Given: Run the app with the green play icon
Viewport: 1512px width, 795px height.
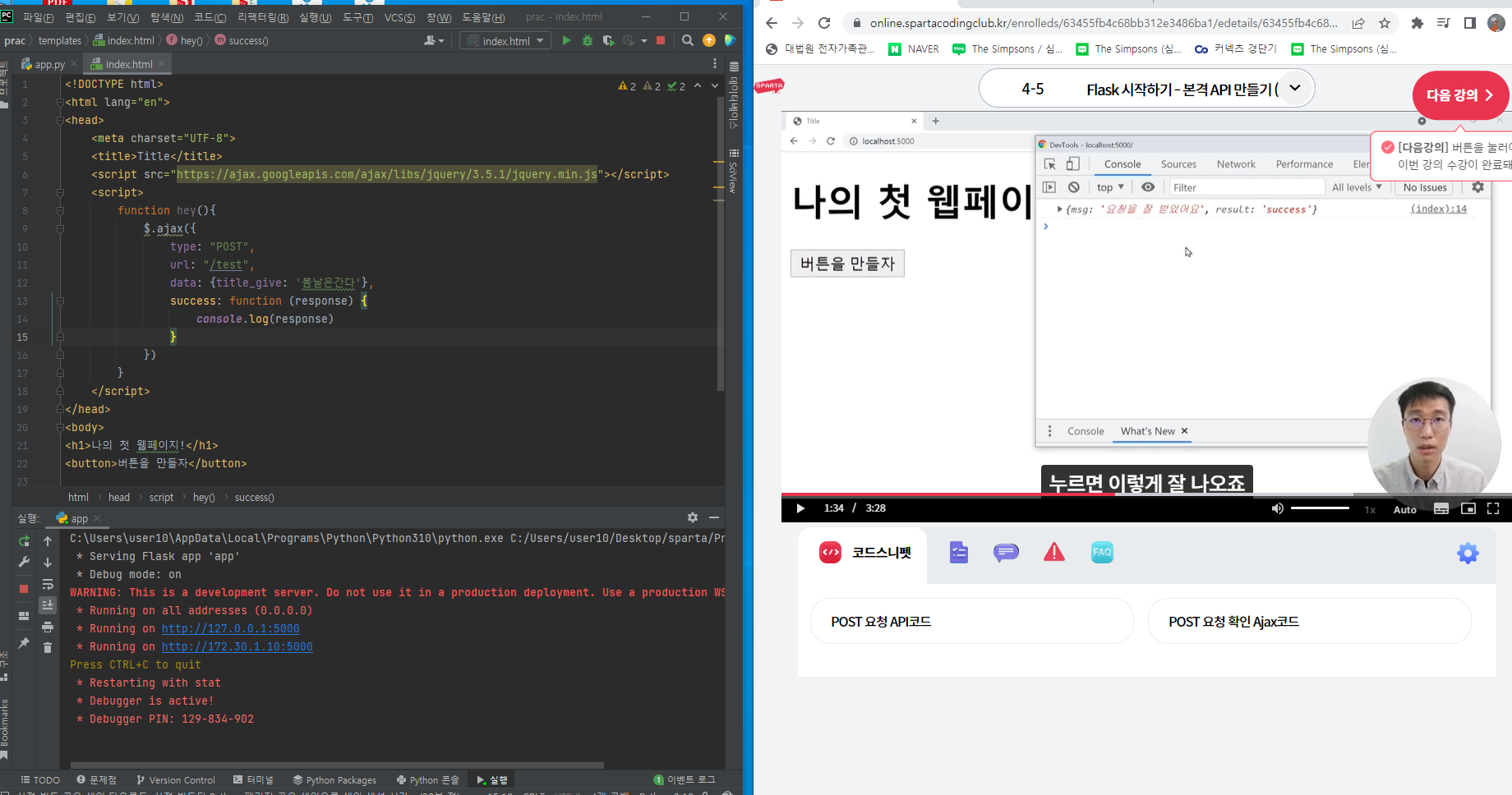Looking at the screenshot, I should [x=566, y=40].
